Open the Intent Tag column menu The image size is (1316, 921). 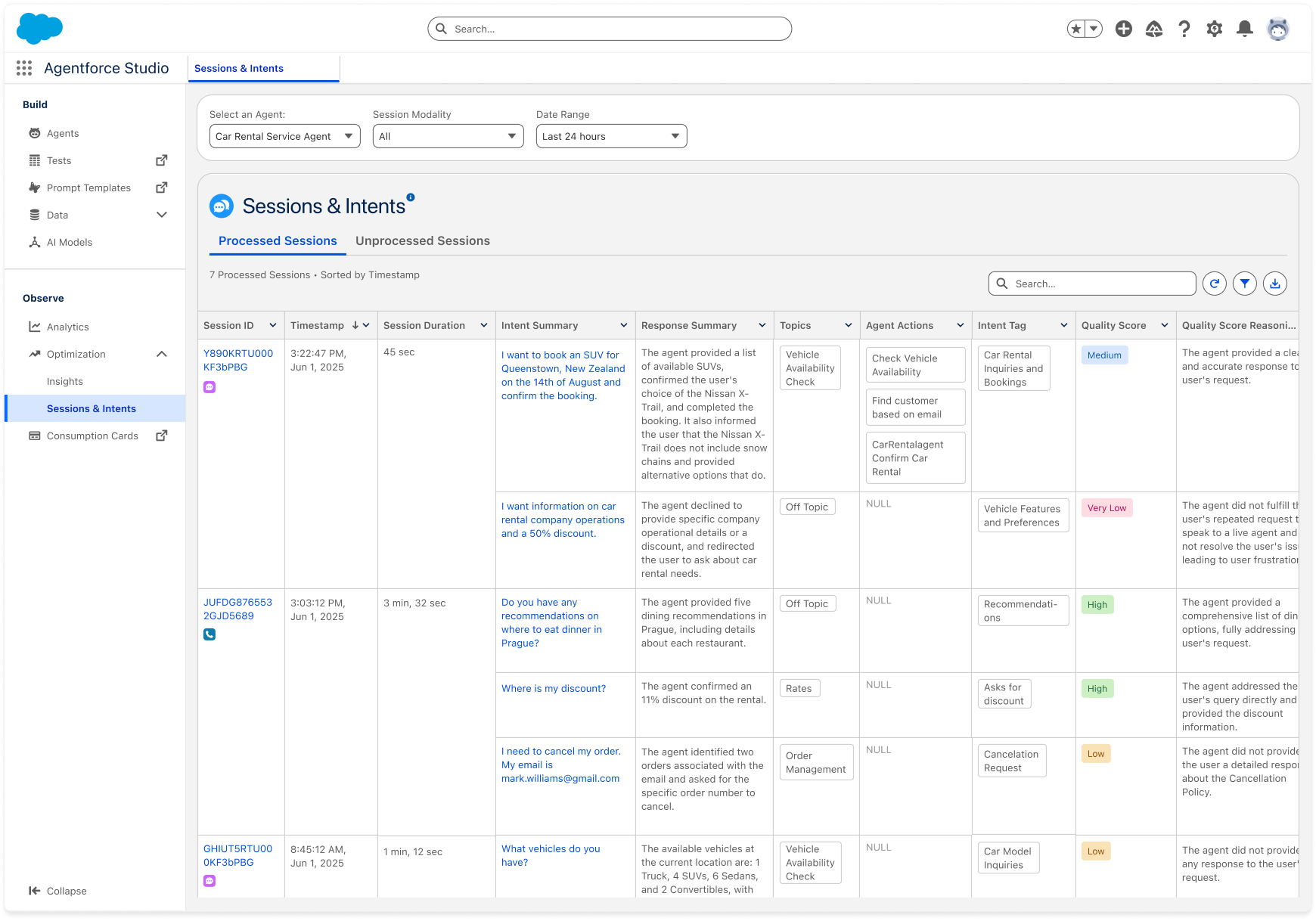click(1064, 325)
